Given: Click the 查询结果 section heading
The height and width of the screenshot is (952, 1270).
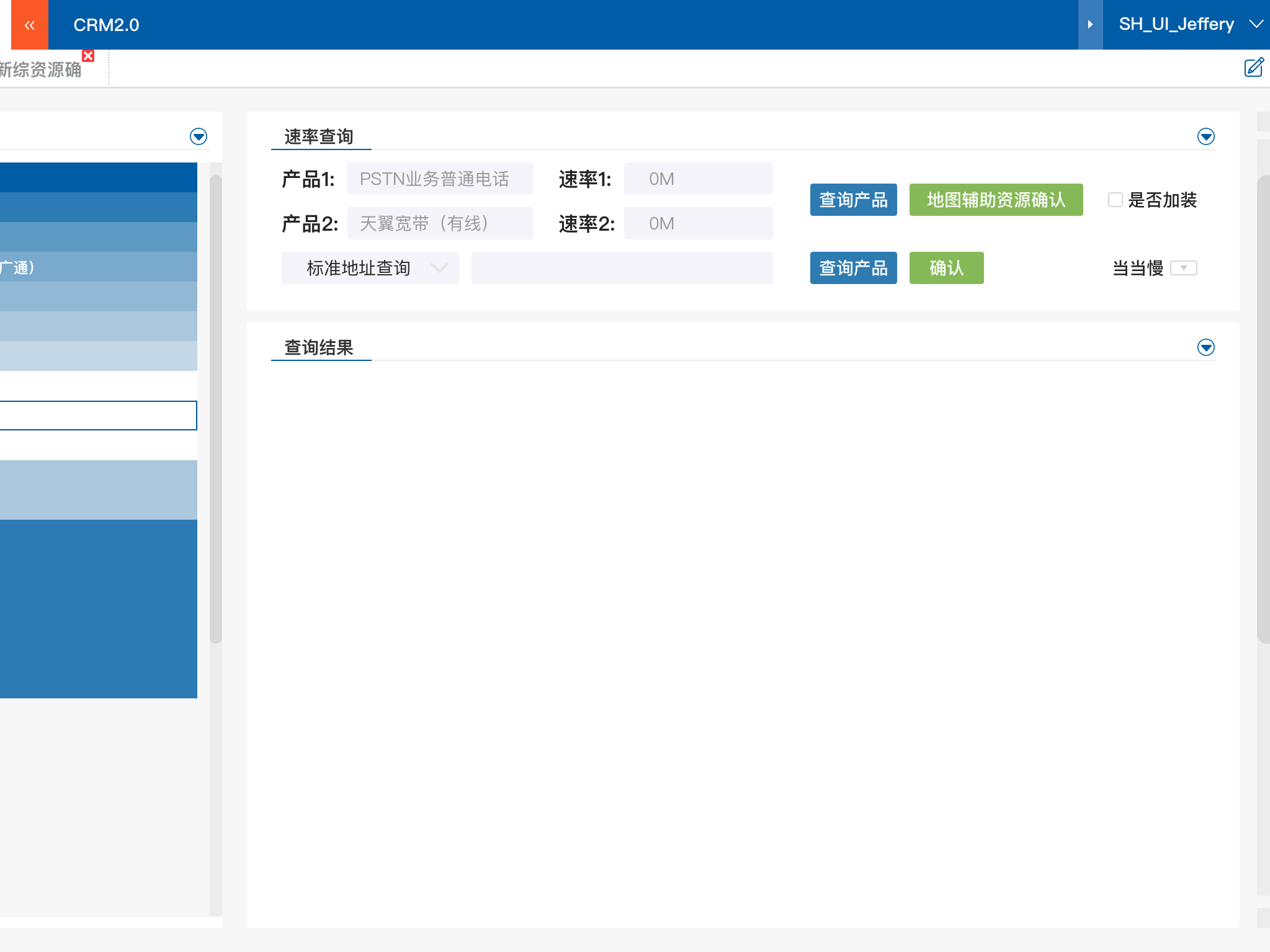Looking at the screenshot, I should pyautogui.click(x=319, y=347).
